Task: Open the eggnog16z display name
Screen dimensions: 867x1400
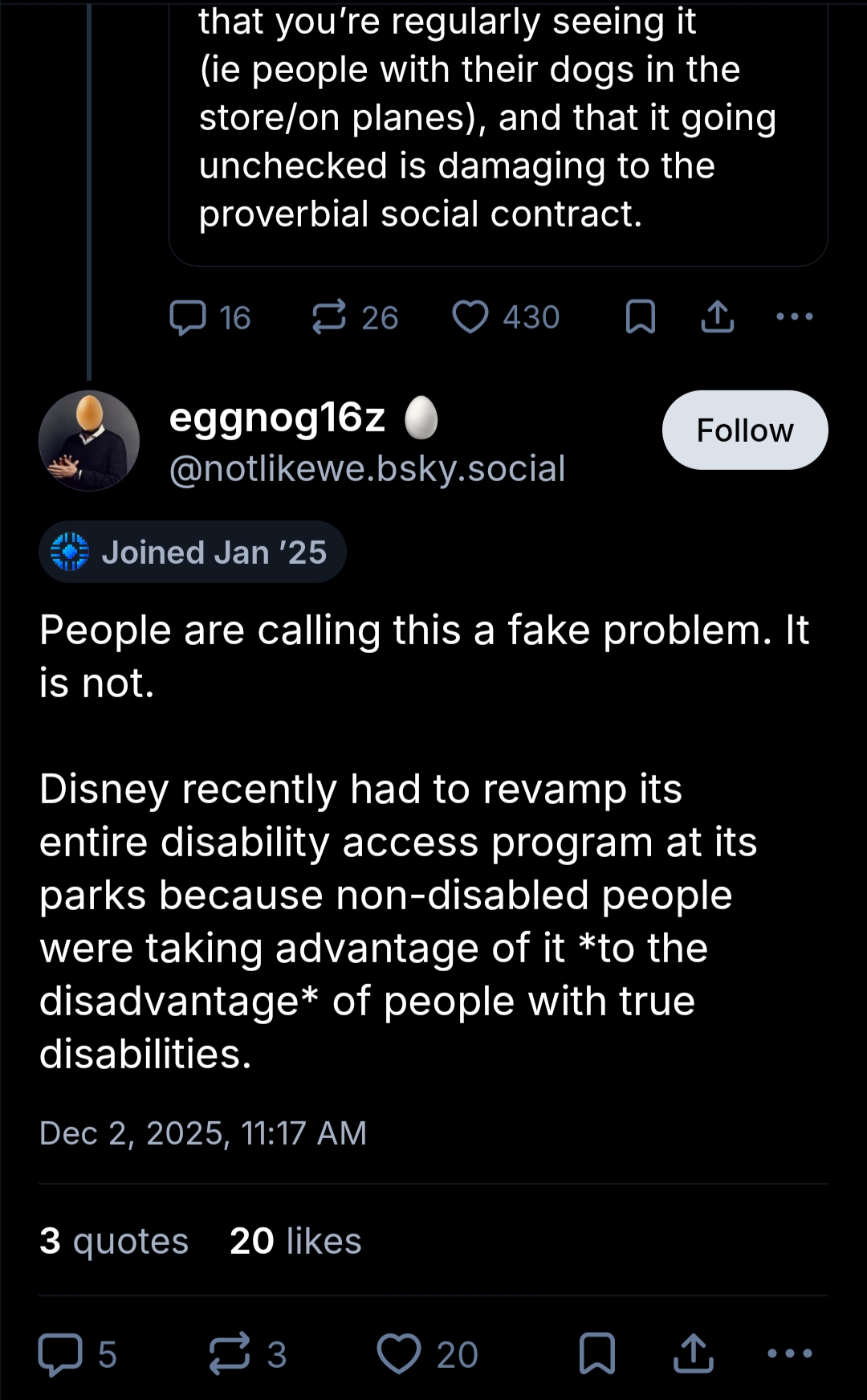Action: coord(278,418)
